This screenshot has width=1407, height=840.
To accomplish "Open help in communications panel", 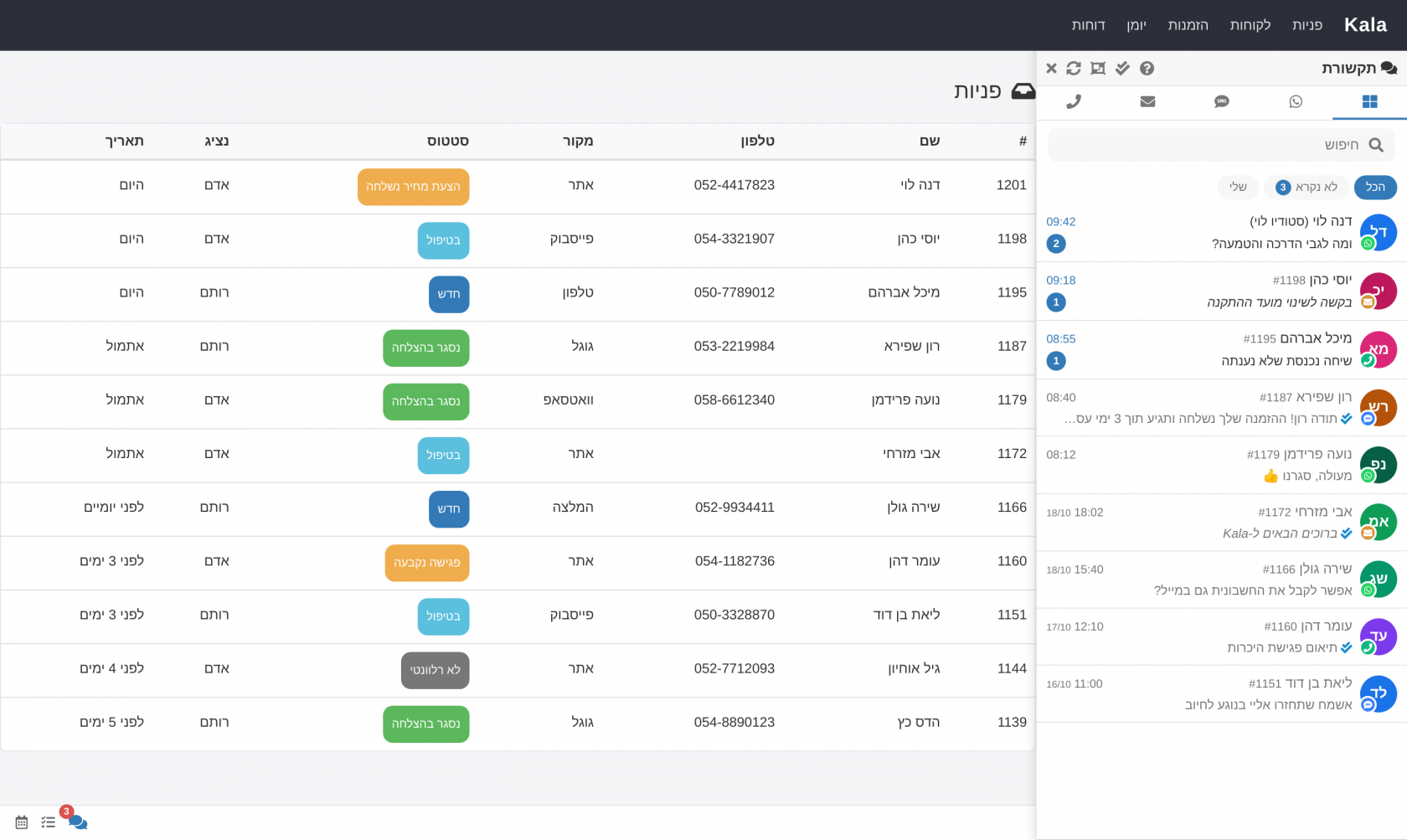I will click(1147, 69).
